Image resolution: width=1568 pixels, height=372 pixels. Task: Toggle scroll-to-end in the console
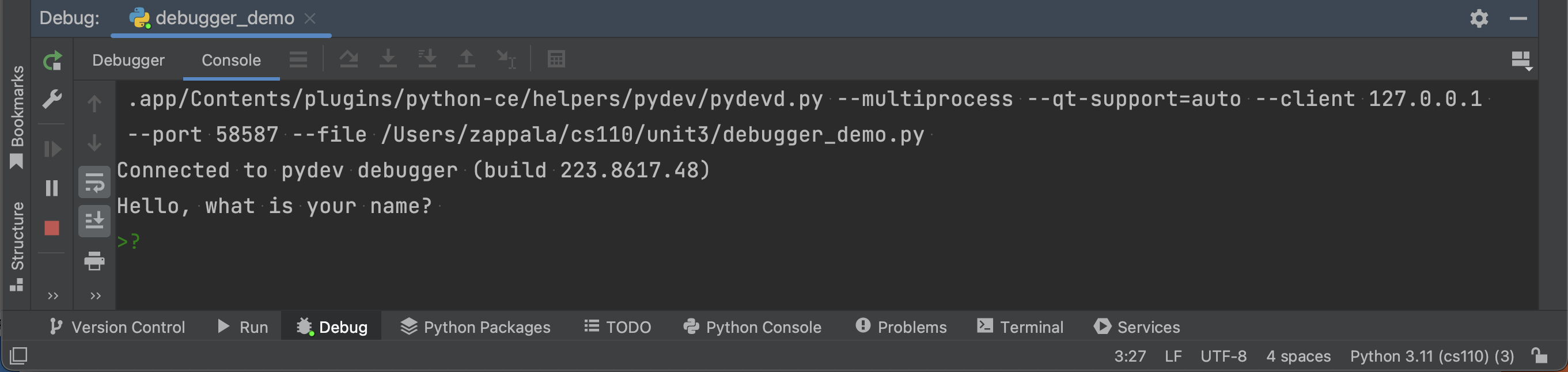pos(94,221)
